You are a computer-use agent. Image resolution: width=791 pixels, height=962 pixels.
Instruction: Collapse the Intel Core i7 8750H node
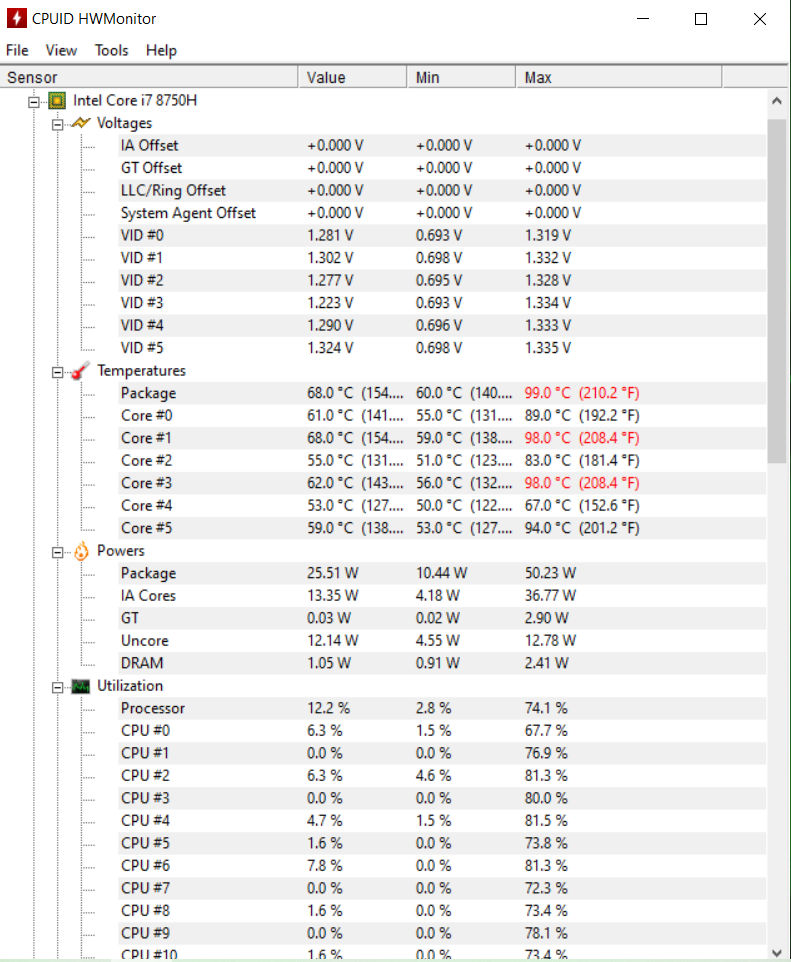34,100
